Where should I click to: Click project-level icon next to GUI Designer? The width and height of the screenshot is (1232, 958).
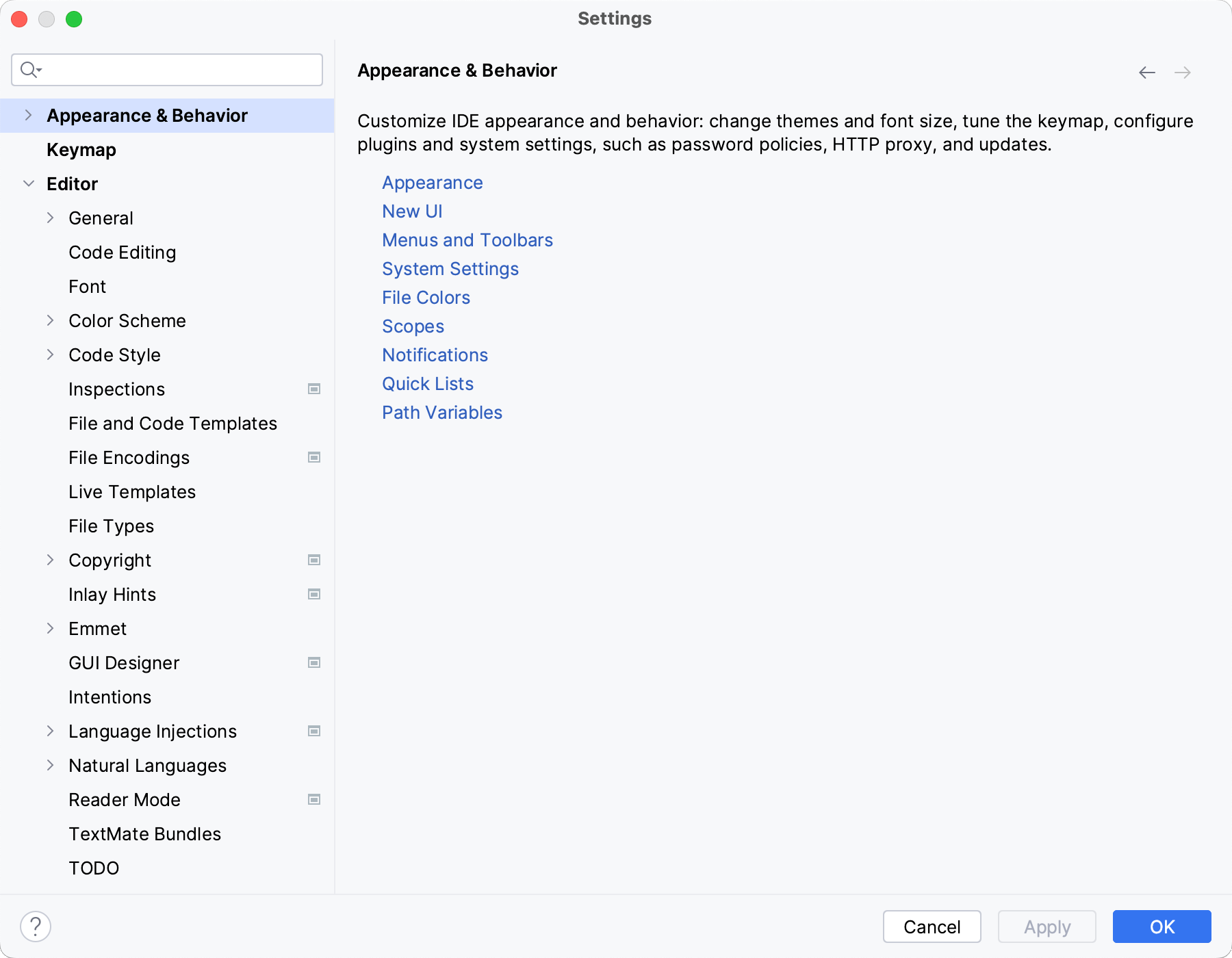click(x=314, y=663)
